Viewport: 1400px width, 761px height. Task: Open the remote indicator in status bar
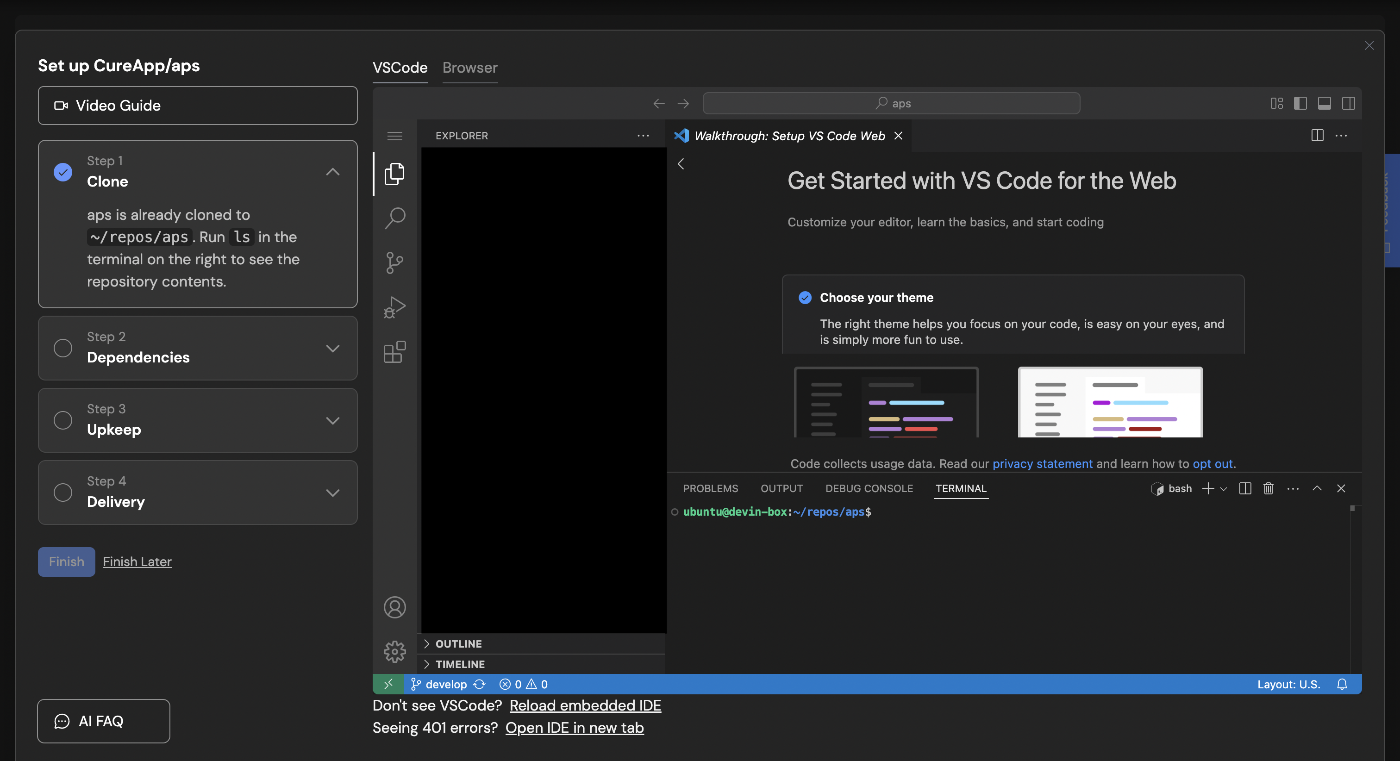pyautogui.click(x=388, y=684)
